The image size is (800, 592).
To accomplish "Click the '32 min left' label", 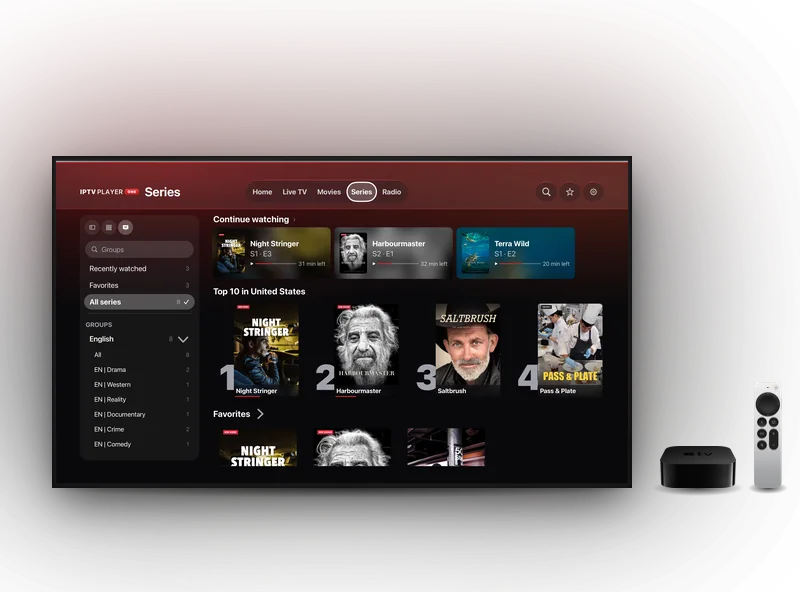I will click(x=434, y=264).
